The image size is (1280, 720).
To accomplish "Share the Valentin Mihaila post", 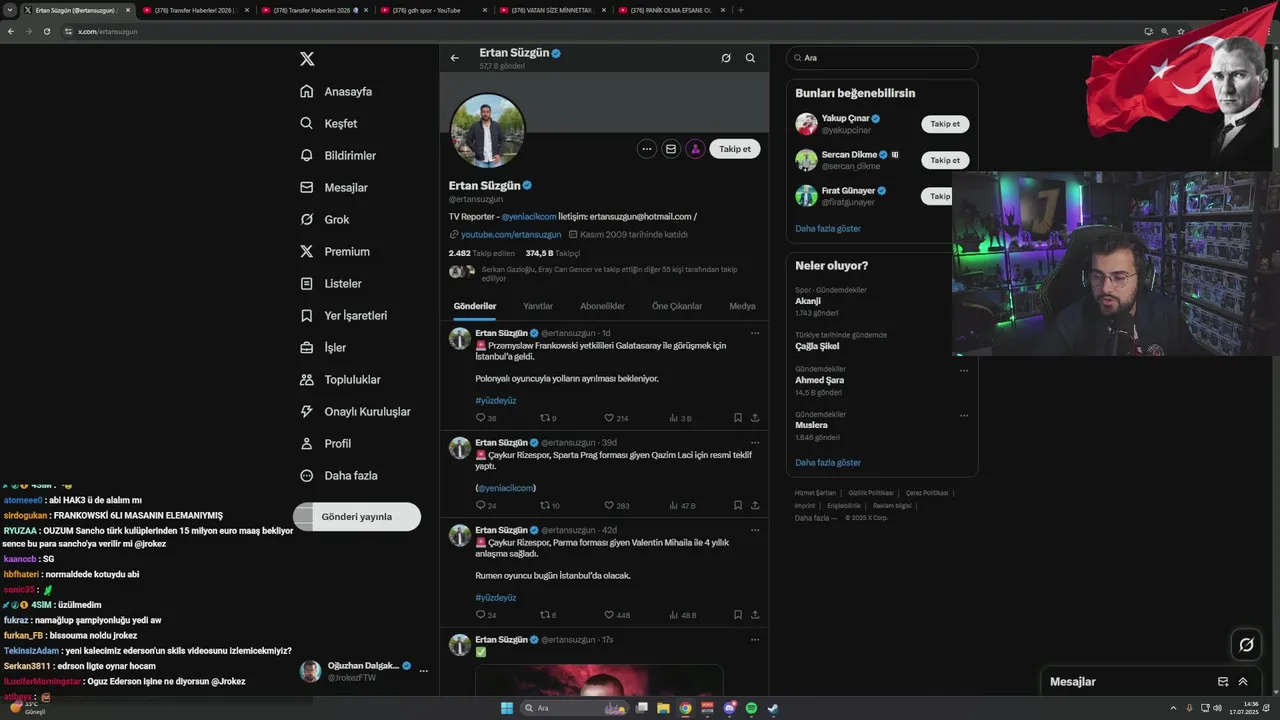I will [755, 615].
